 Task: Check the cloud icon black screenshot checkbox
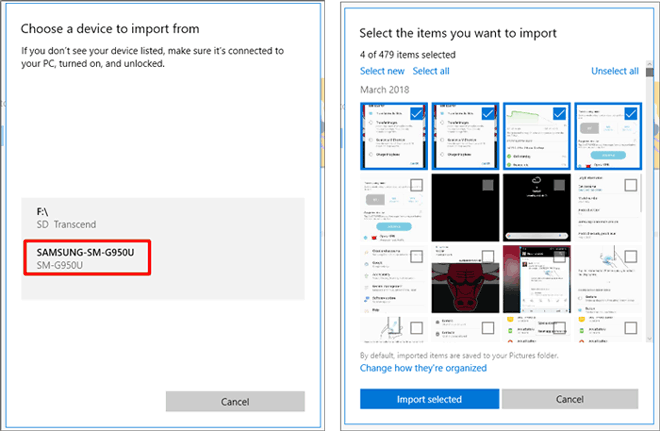(559, 185)
